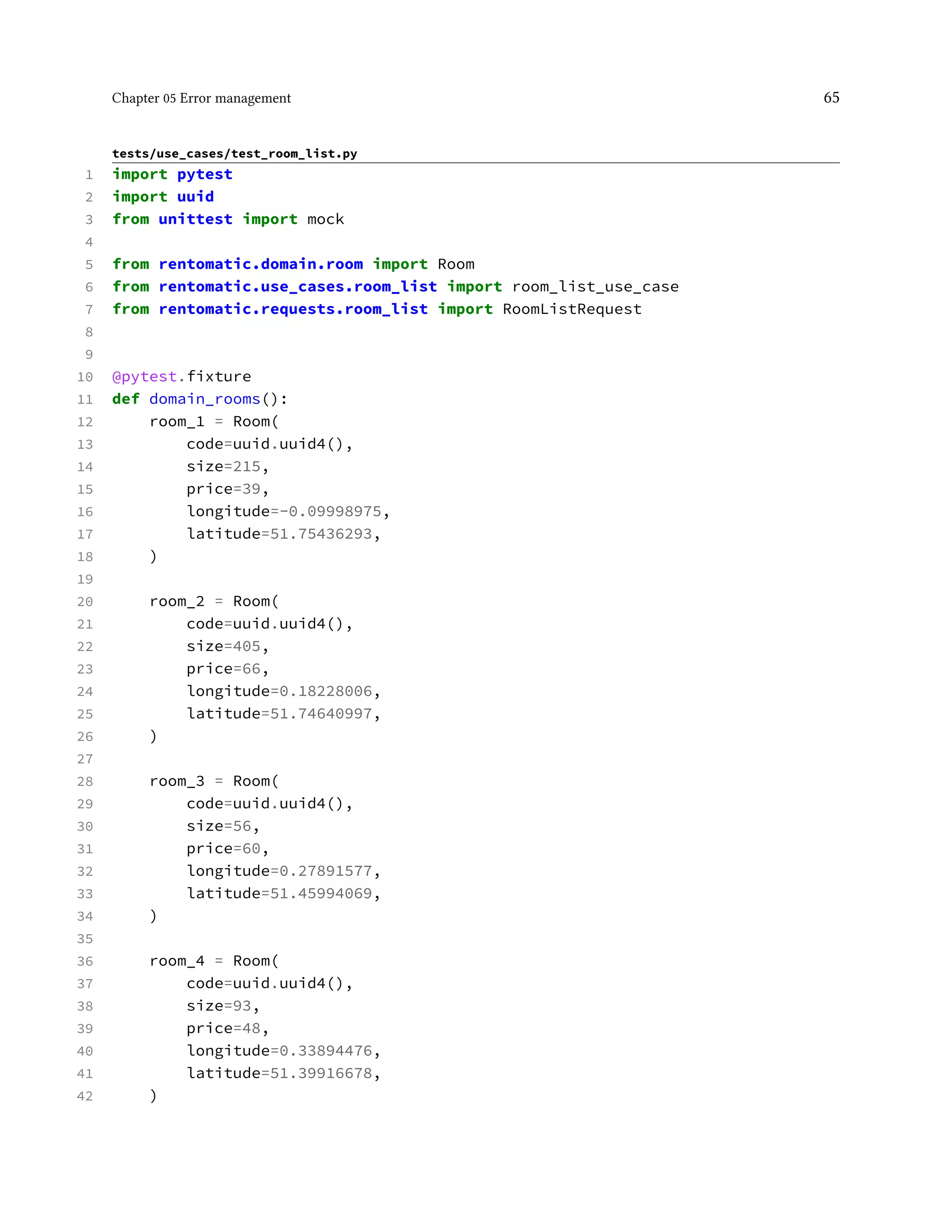Click 'latitude=51.45994069,' text
Viewport: 952px width, 1232px height.
(284, 894)
